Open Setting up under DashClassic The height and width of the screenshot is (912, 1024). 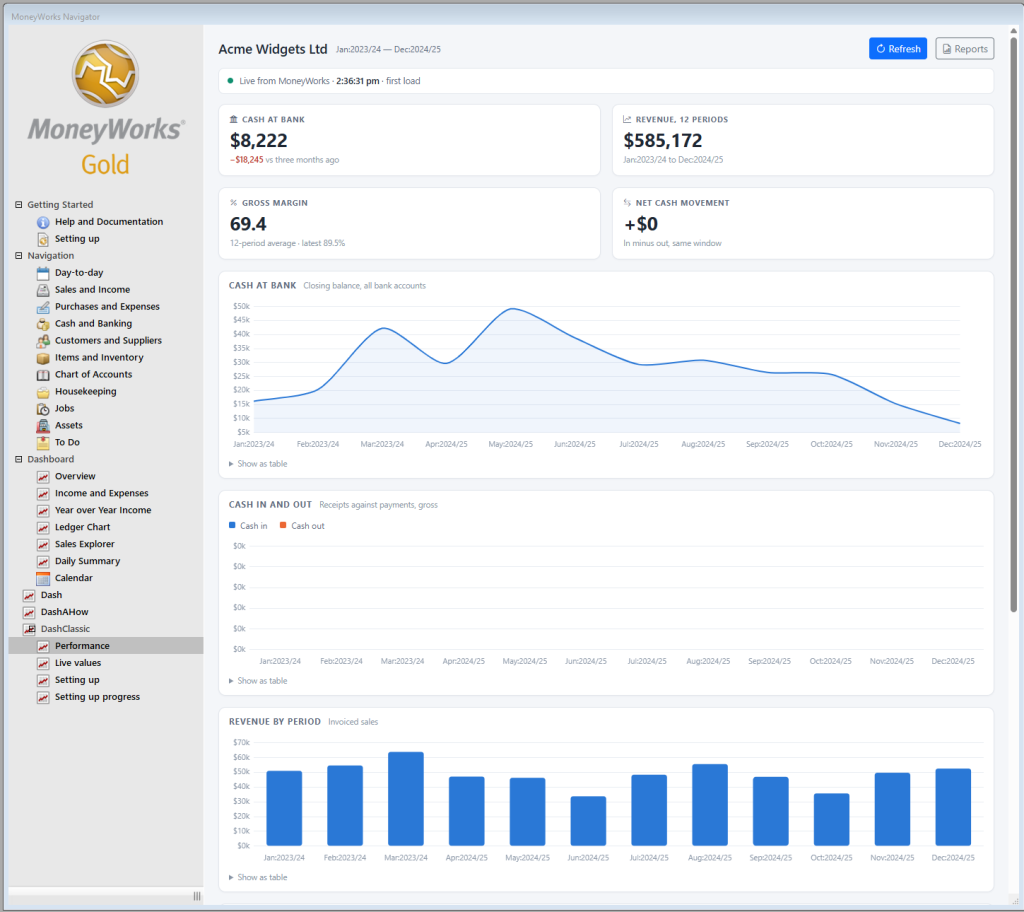pos(77,680)
